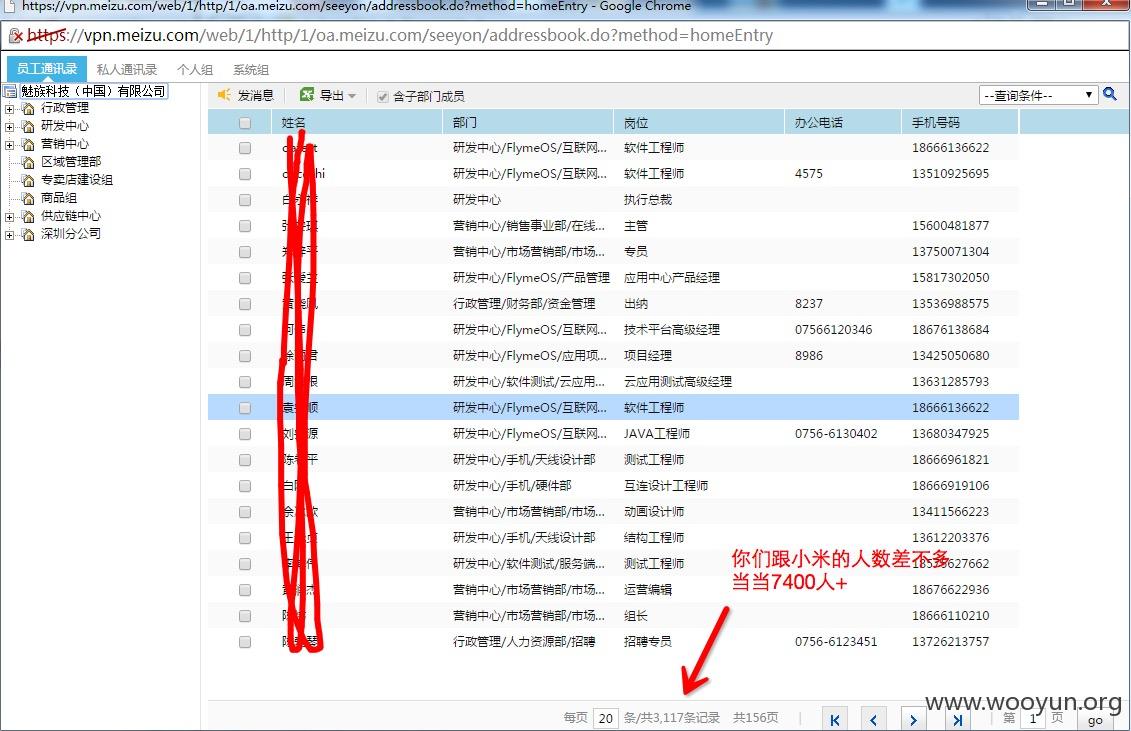Toggle the select-all header checkbox

point(245,123)
